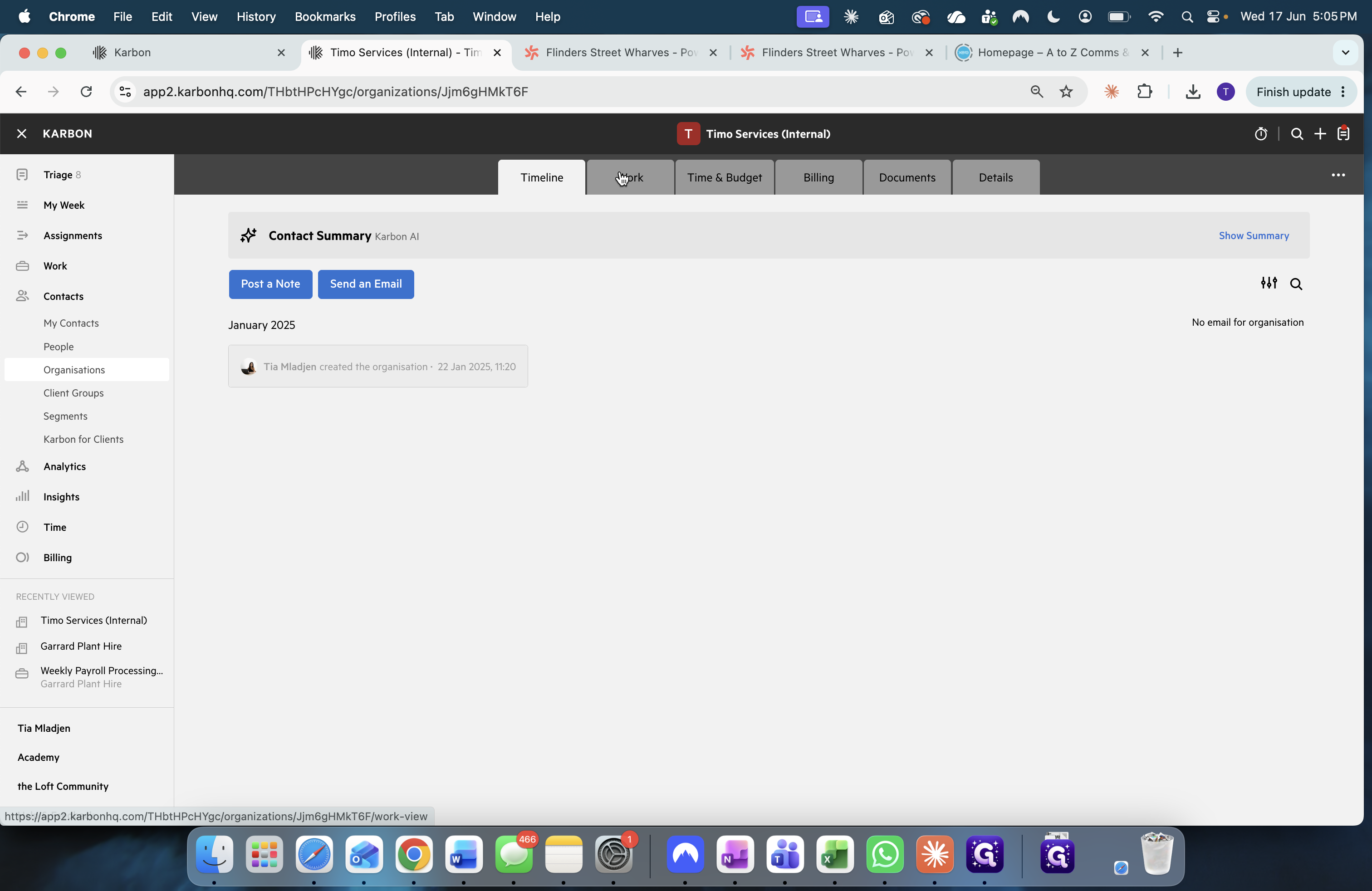Click Finish update button in Chrome
The height and width of the screenshot is (891, 1372).
[x=1301, y=92]
